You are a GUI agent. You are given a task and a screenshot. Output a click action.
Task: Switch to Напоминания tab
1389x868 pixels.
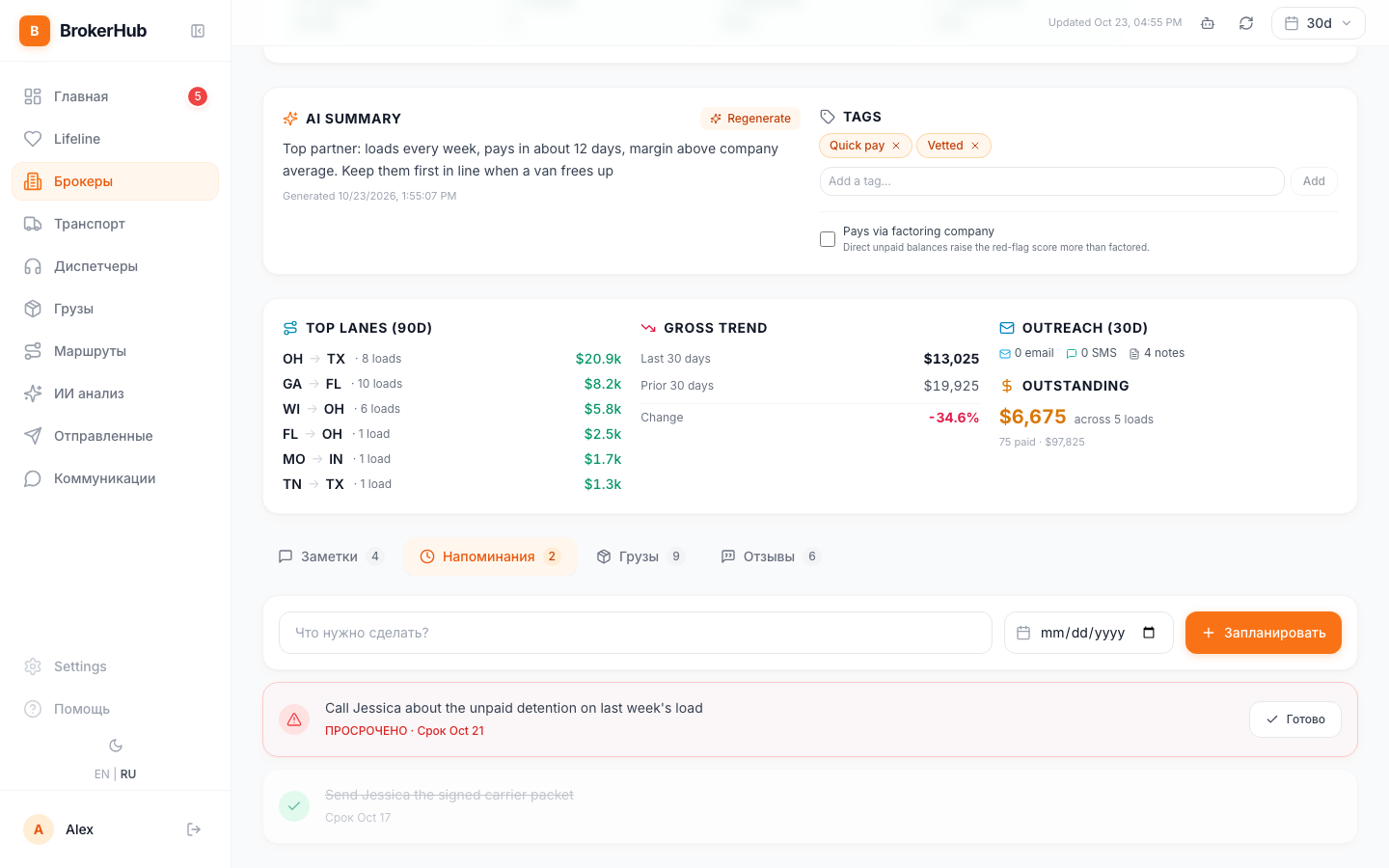[x=490, y=556]
